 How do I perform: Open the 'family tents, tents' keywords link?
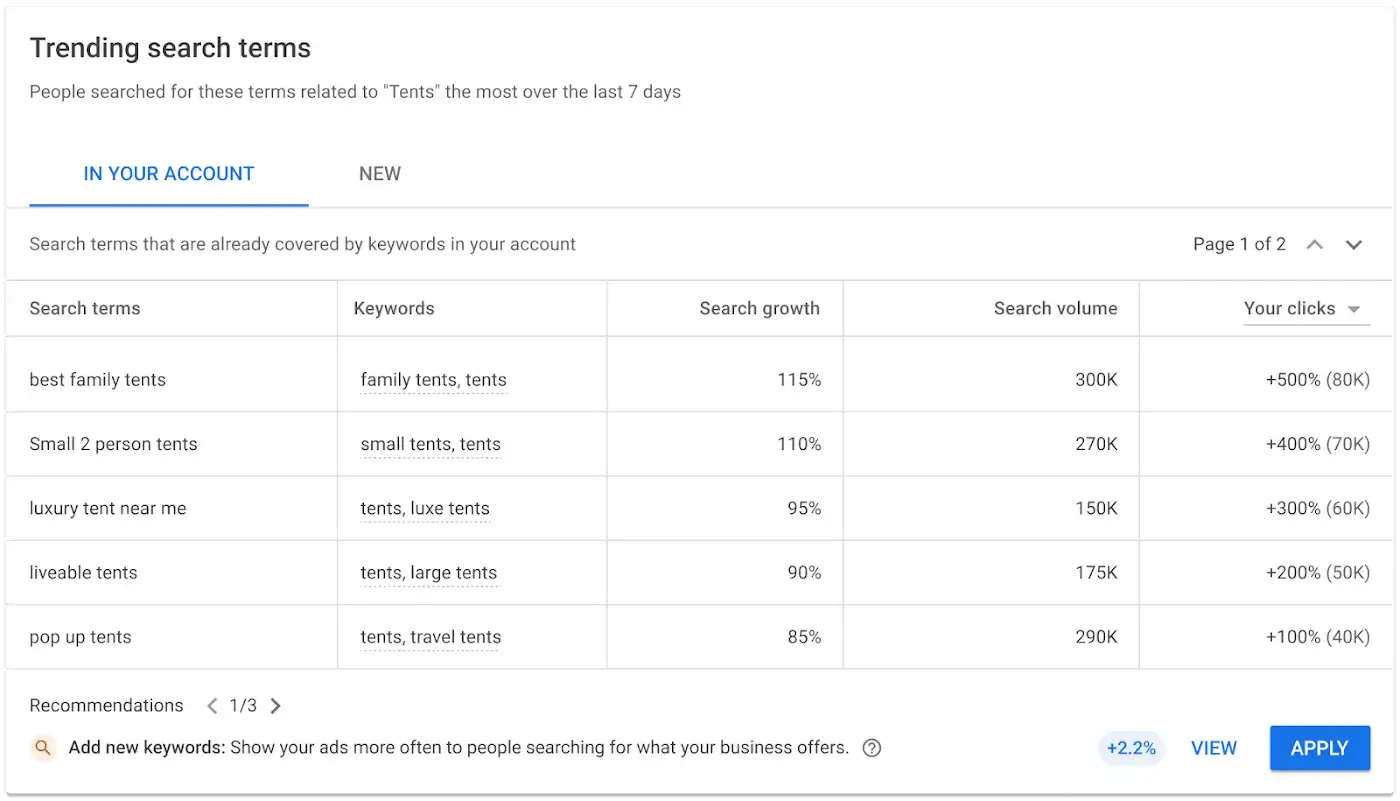pyautogui.click(x=433, y=380)
